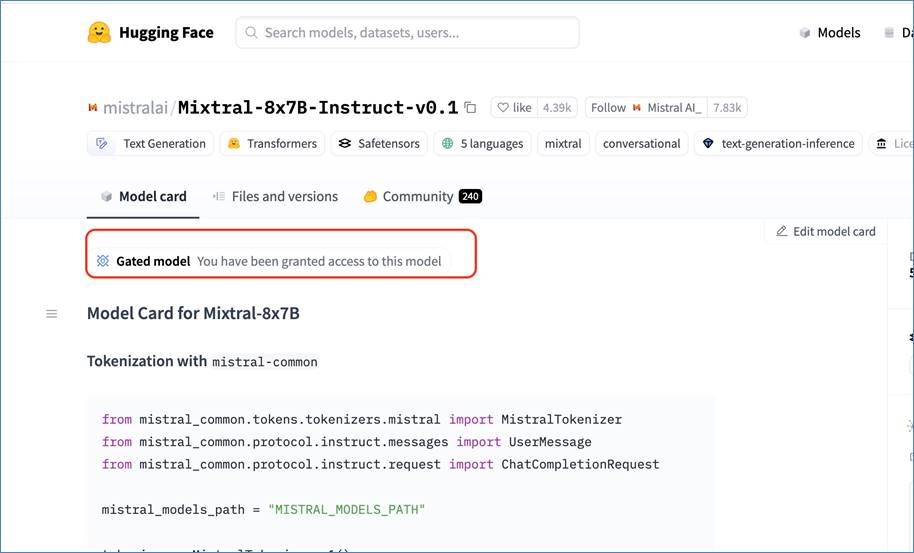Open the 5 languages tag
Screen dimensions: 914x553
click(482, 143)
